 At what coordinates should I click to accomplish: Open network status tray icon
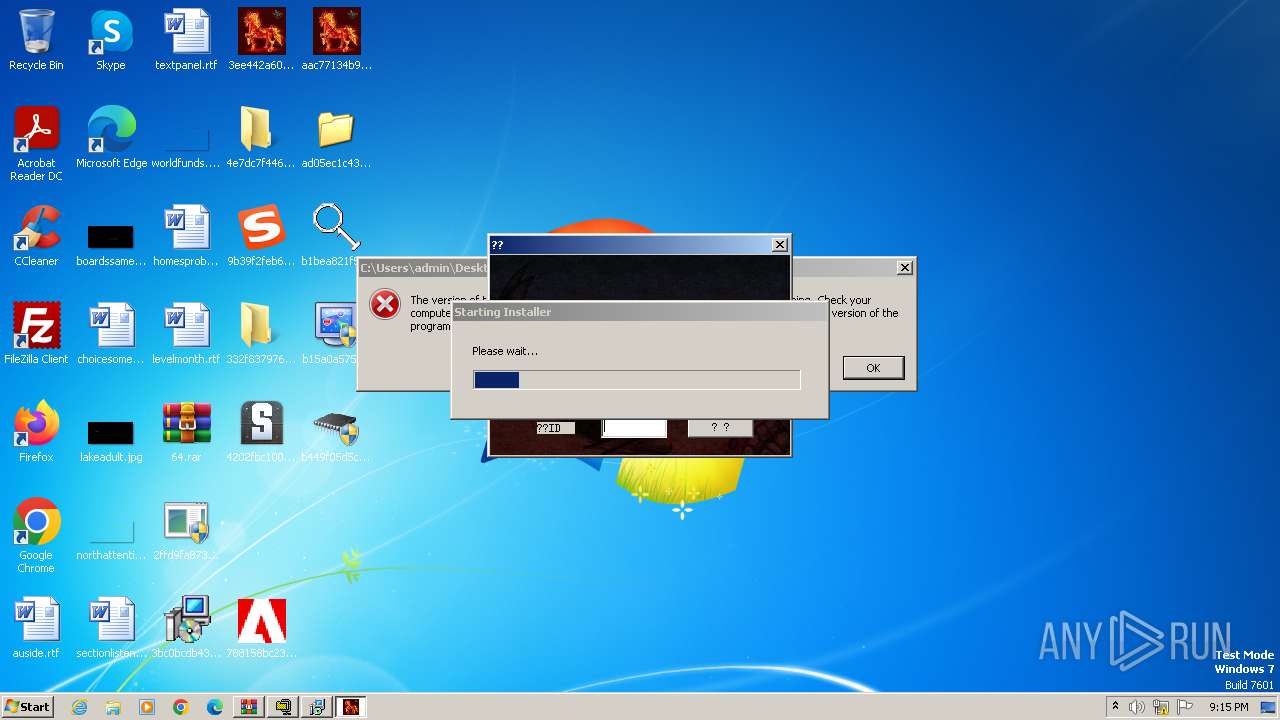(x=1161, y=707)
